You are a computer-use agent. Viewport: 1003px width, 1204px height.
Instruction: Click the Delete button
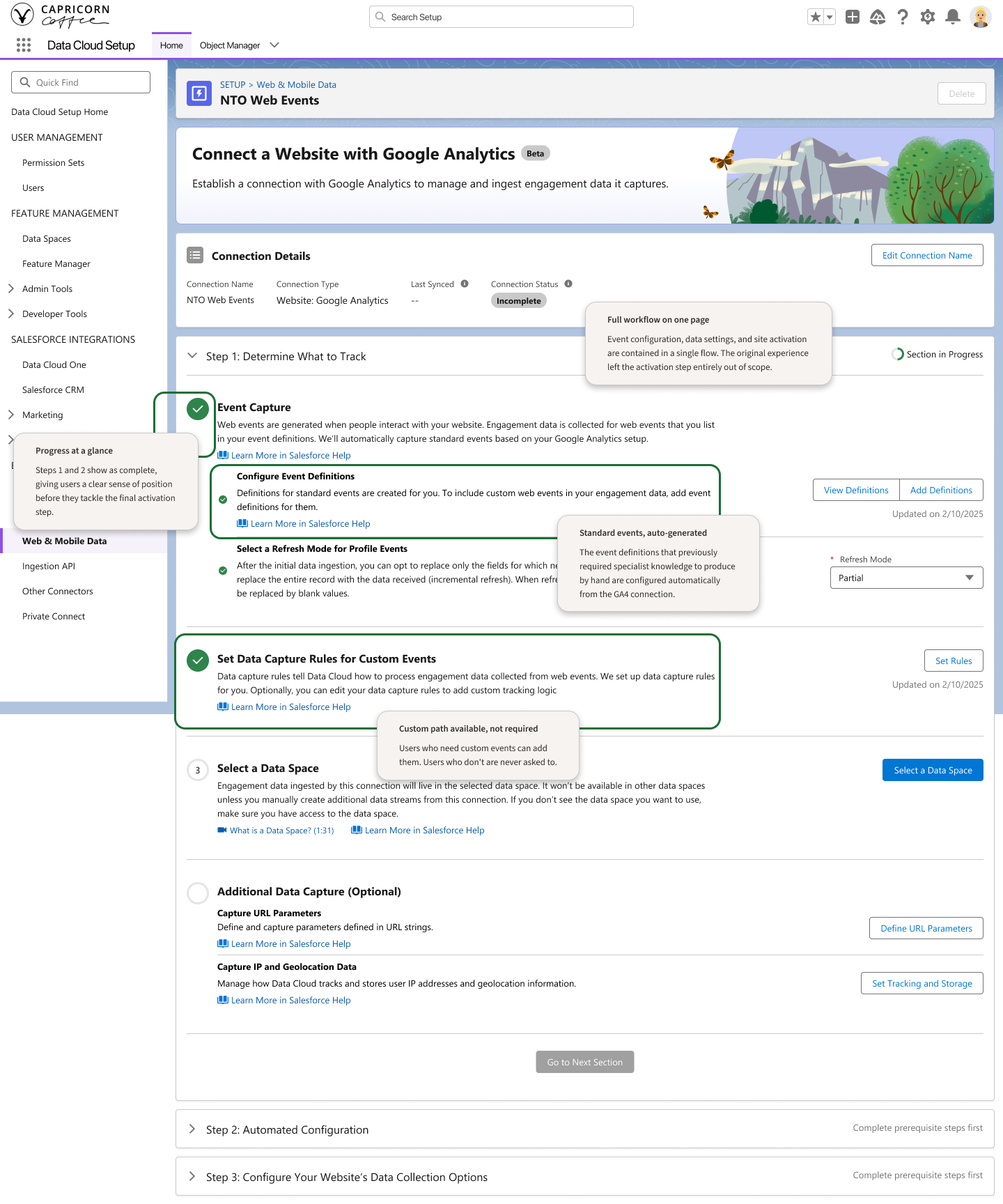[x=961, y=93]
